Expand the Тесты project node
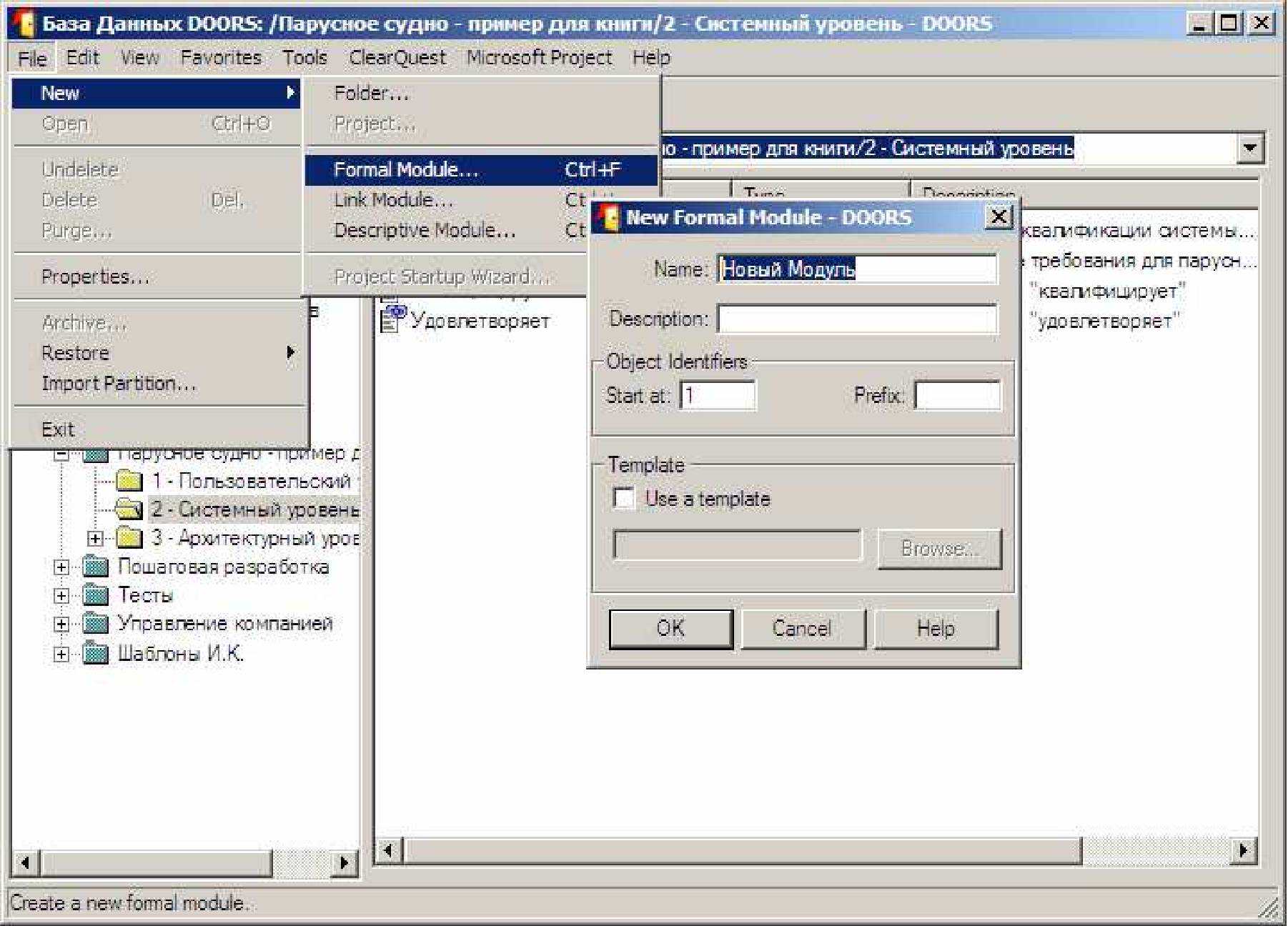1288x926 pixels. (61, 595)
